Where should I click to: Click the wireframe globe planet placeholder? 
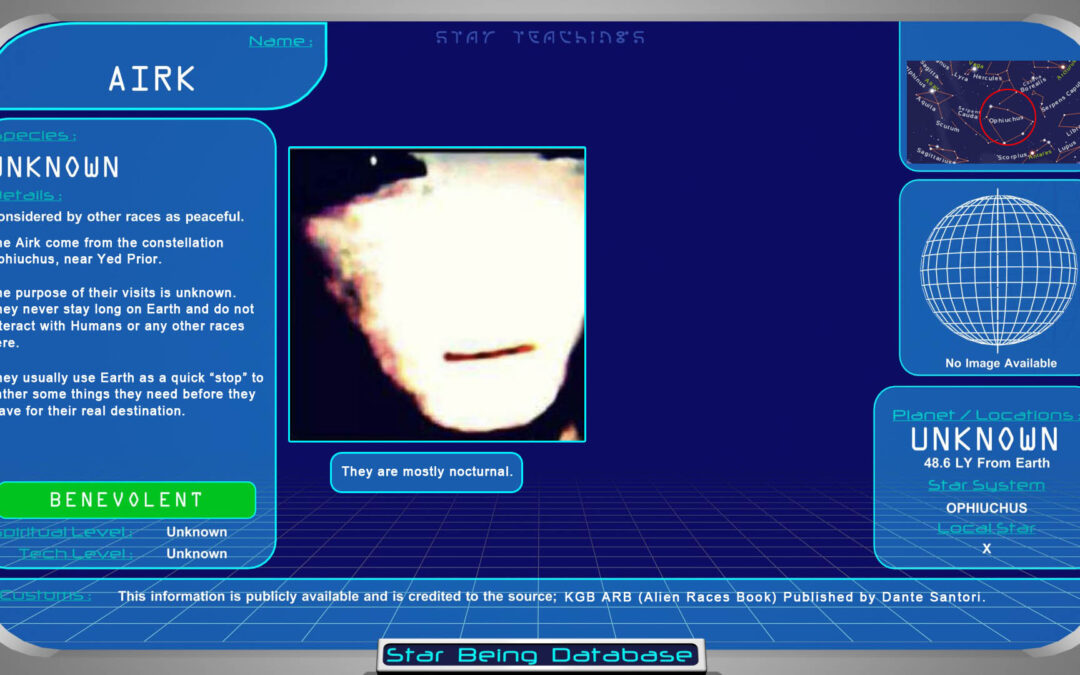click(x=997, y=269)
